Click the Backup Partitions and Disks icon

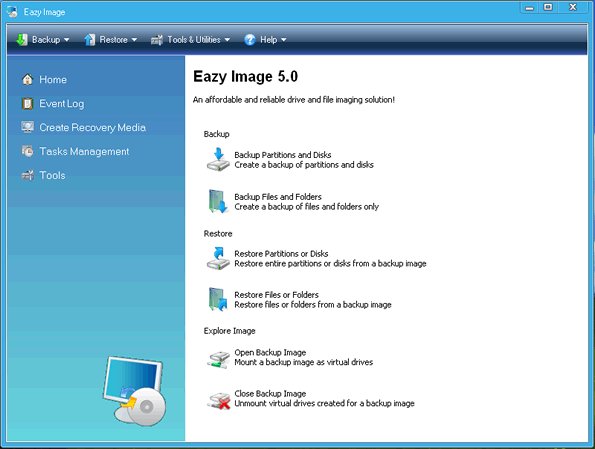[218, 159]
